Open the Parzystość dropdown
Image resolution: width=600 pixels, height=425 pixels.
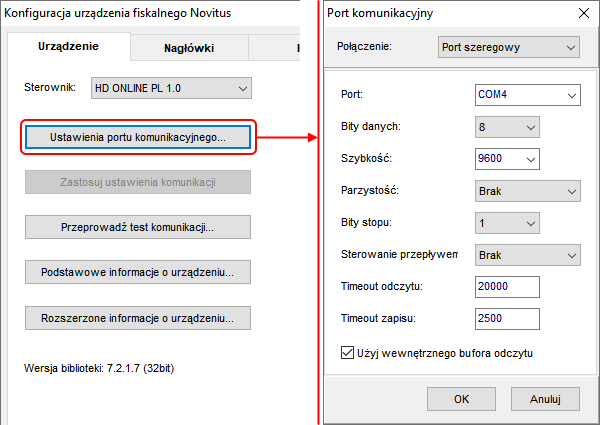pyautogui.click(x=528, y=191)
